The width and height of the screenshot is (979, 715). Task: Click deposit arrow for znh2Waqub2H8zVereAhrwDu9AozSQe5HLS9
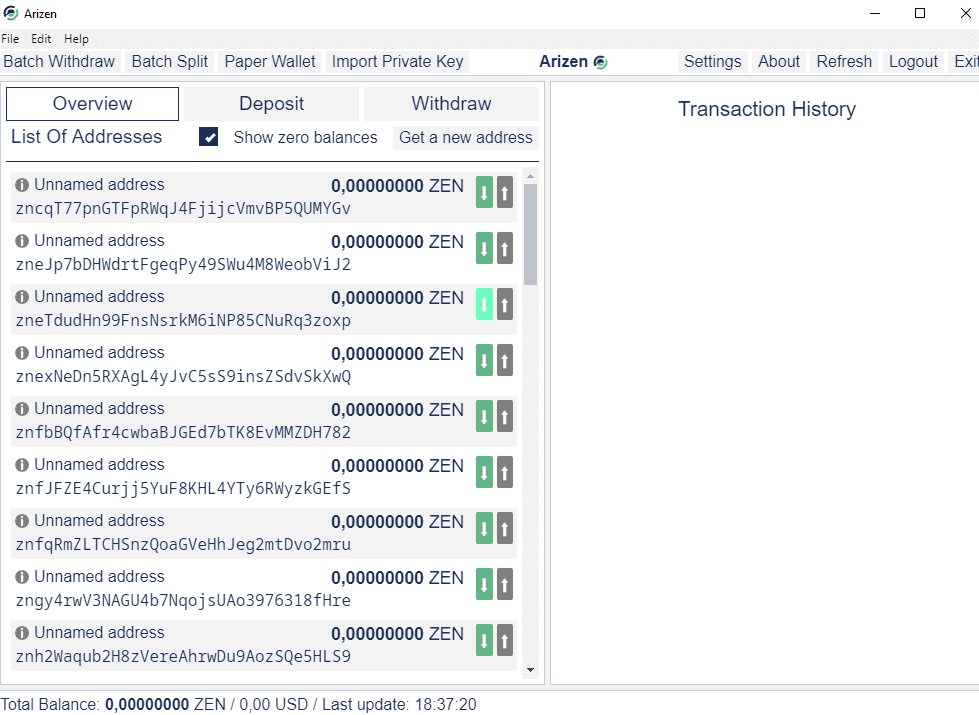tap(484, 640)
